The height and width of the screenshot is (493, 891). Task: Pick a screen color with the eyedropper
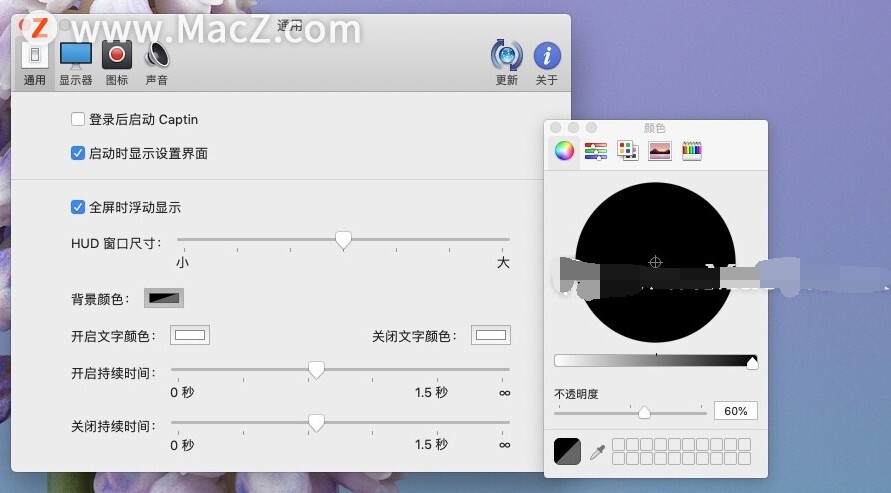point(597,452)
